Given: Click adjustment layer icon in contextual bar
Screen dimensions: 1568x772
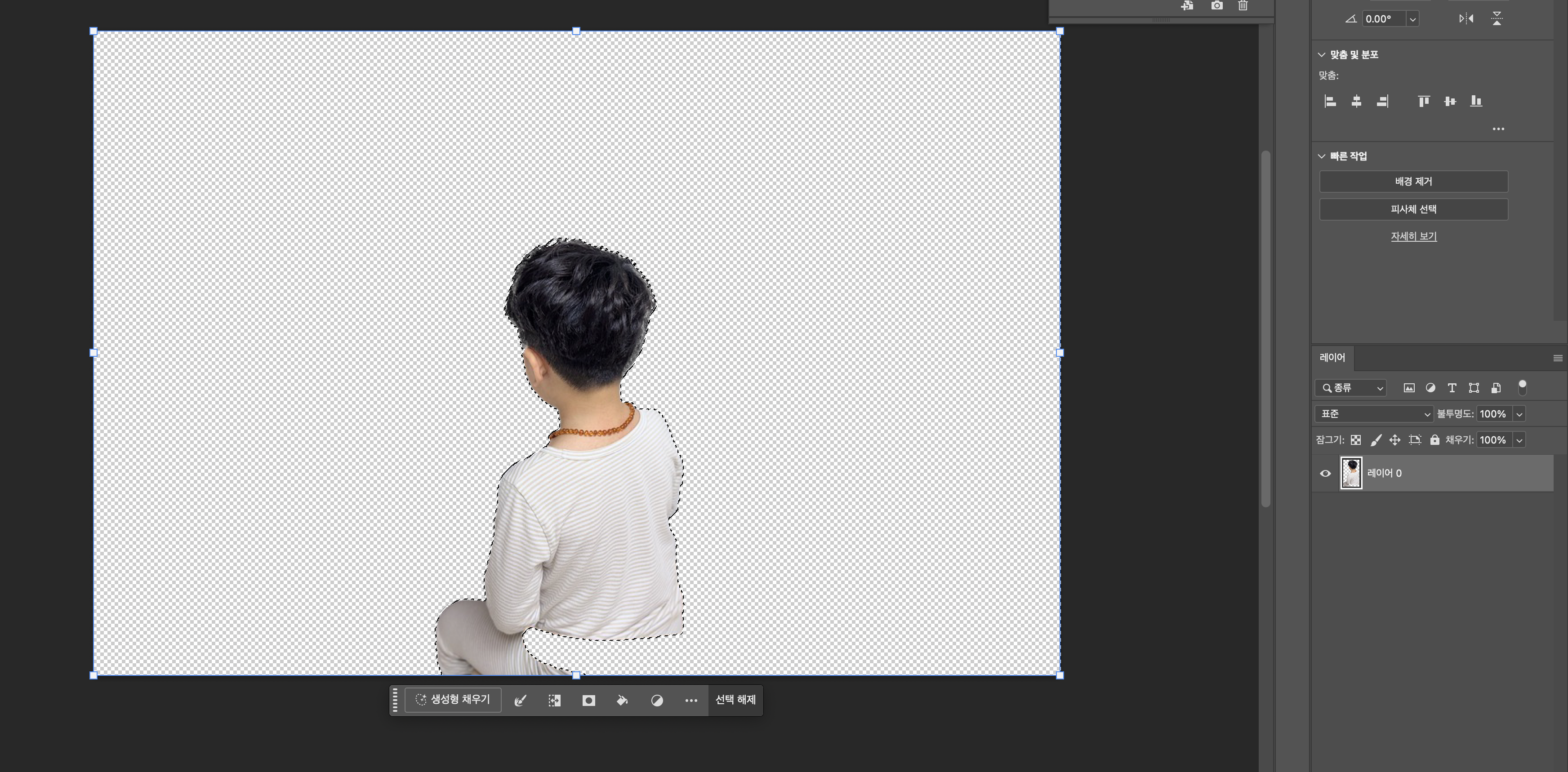Looking at the screenshot, I should click(657, 700).
